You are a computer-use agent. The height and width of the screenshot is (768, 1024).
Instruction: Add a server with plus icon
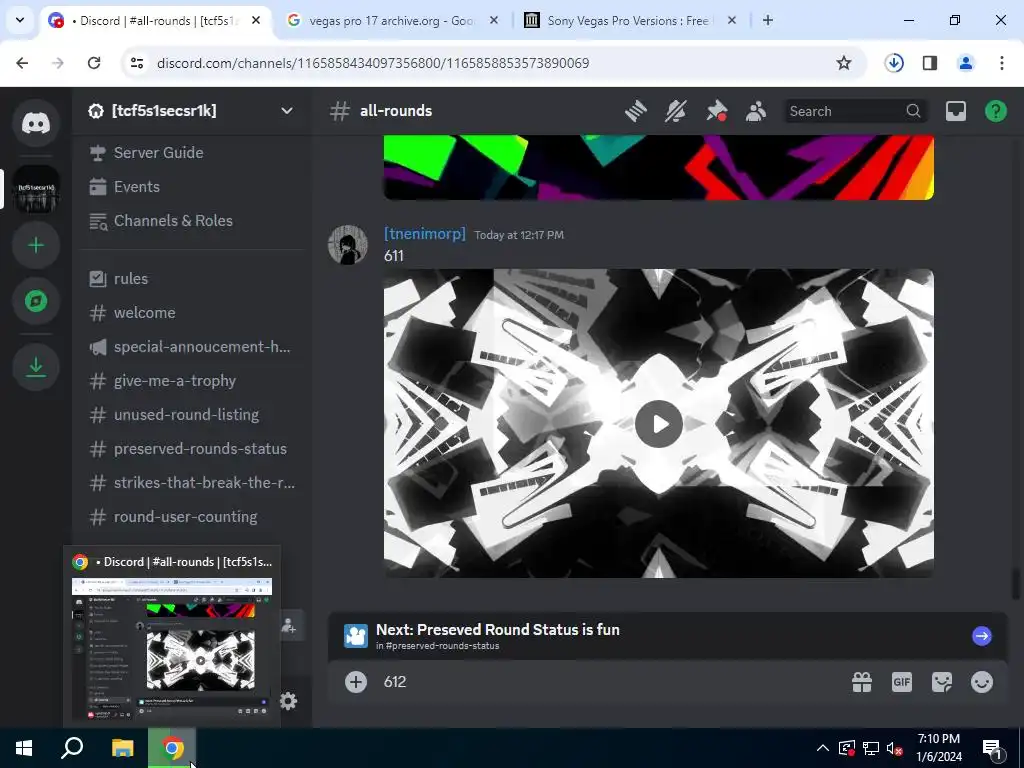click(36, 246)
